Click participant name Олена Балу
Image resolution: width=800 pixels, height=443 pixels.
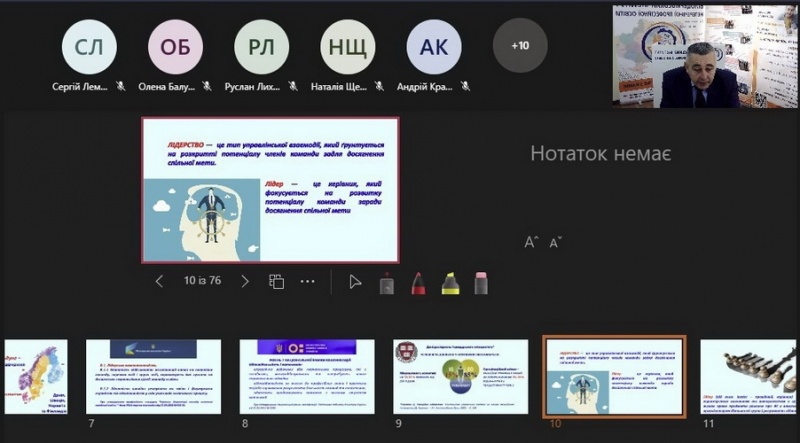click(167, 87)
